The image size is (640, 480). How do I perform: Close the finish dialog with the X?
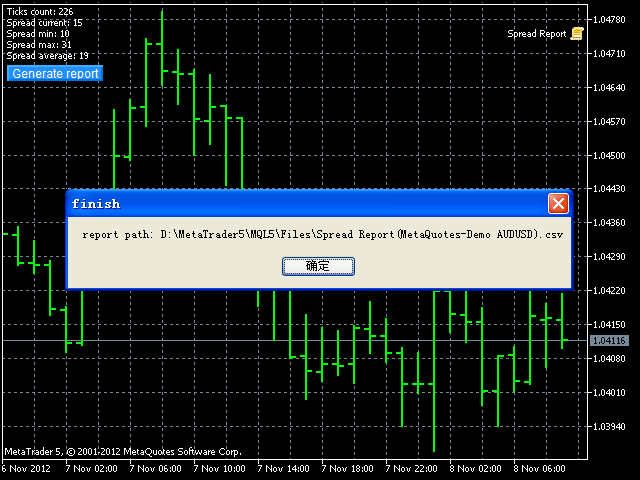pos(558,204)
